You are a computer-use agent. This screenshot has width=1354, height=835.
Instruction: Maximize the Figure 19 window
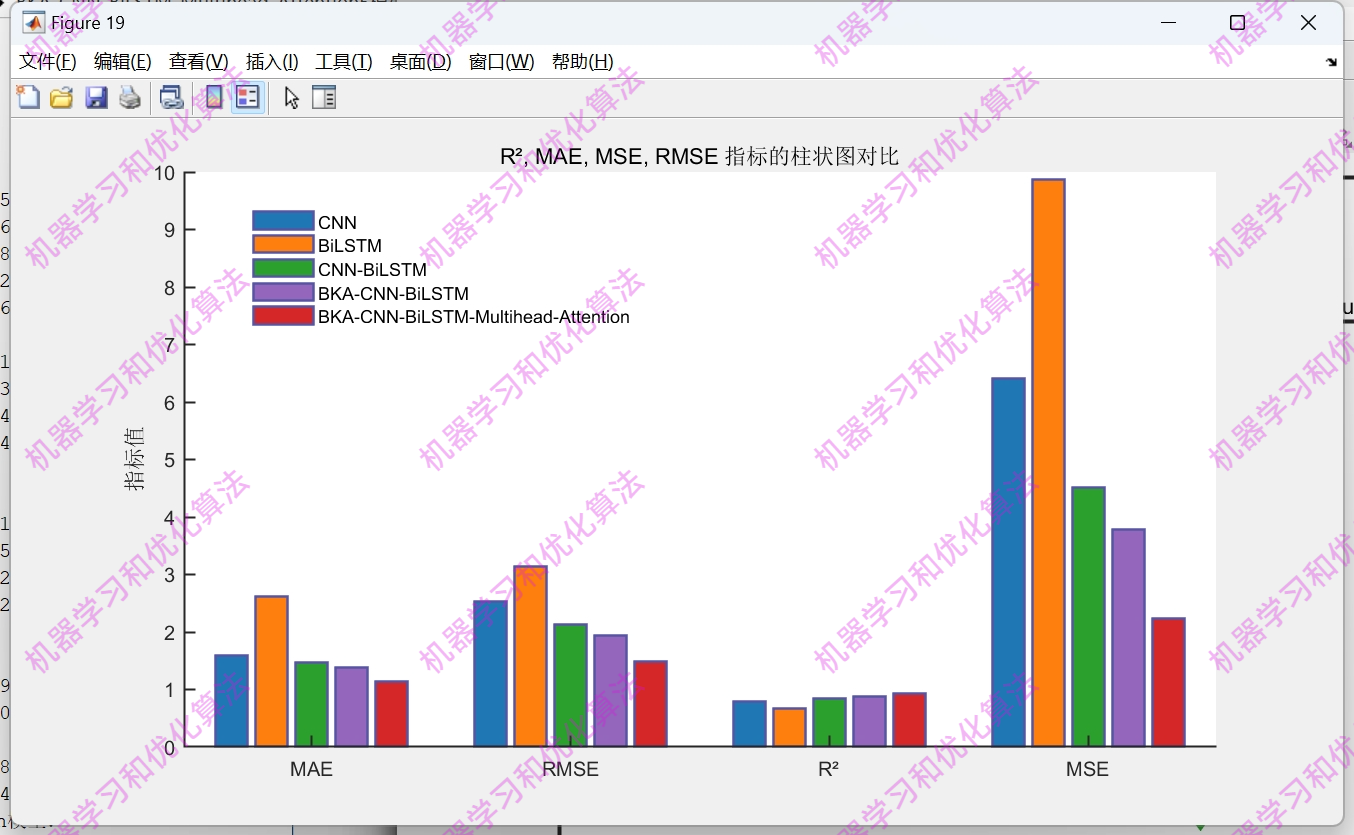[x=1237, y=23]
